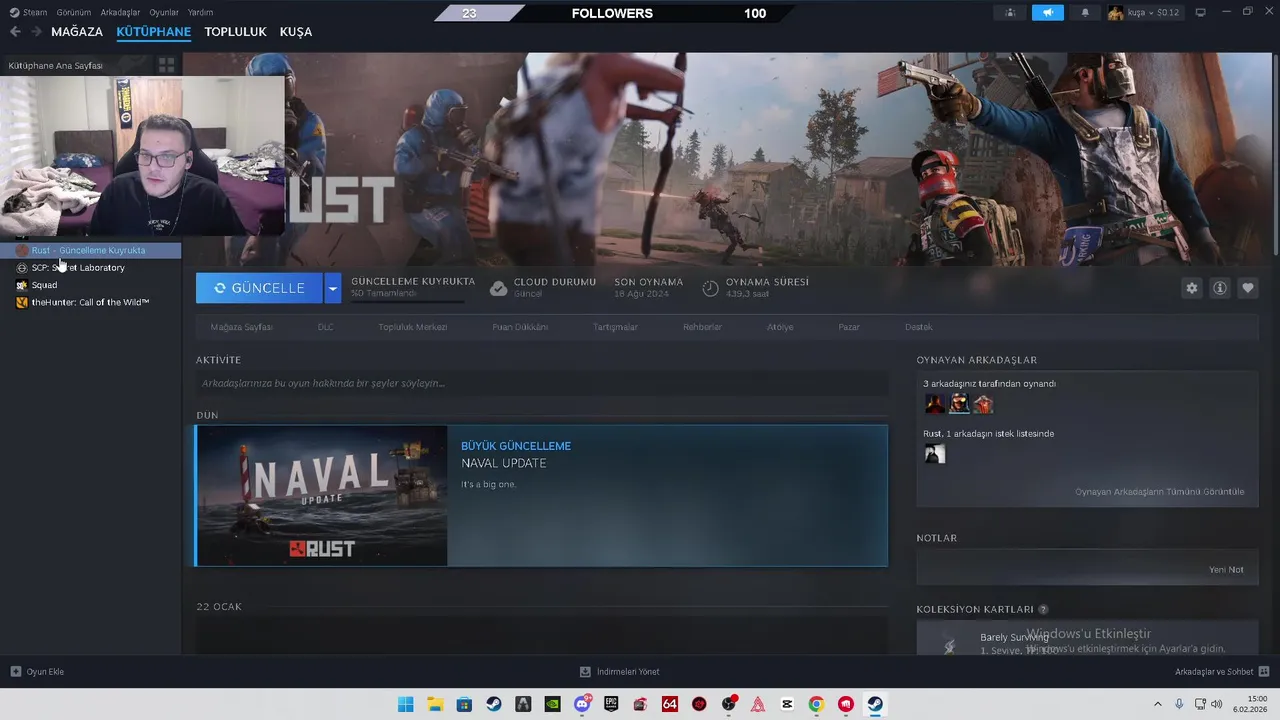Open the Atölye tab
1280x720 pixels.
click(780, 327)
